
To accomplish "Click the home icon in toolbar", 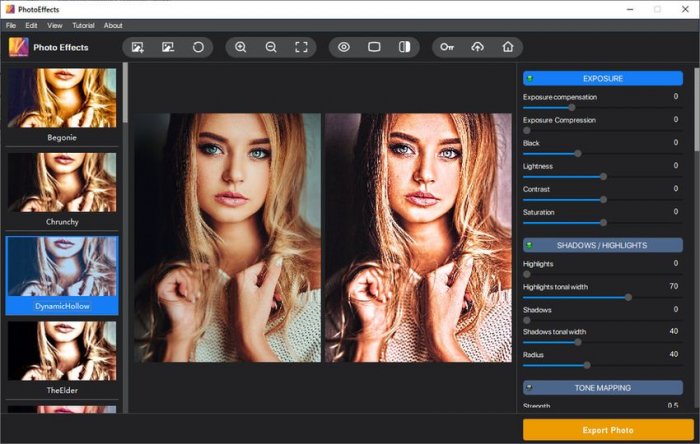I will click(x=508, y=47).
